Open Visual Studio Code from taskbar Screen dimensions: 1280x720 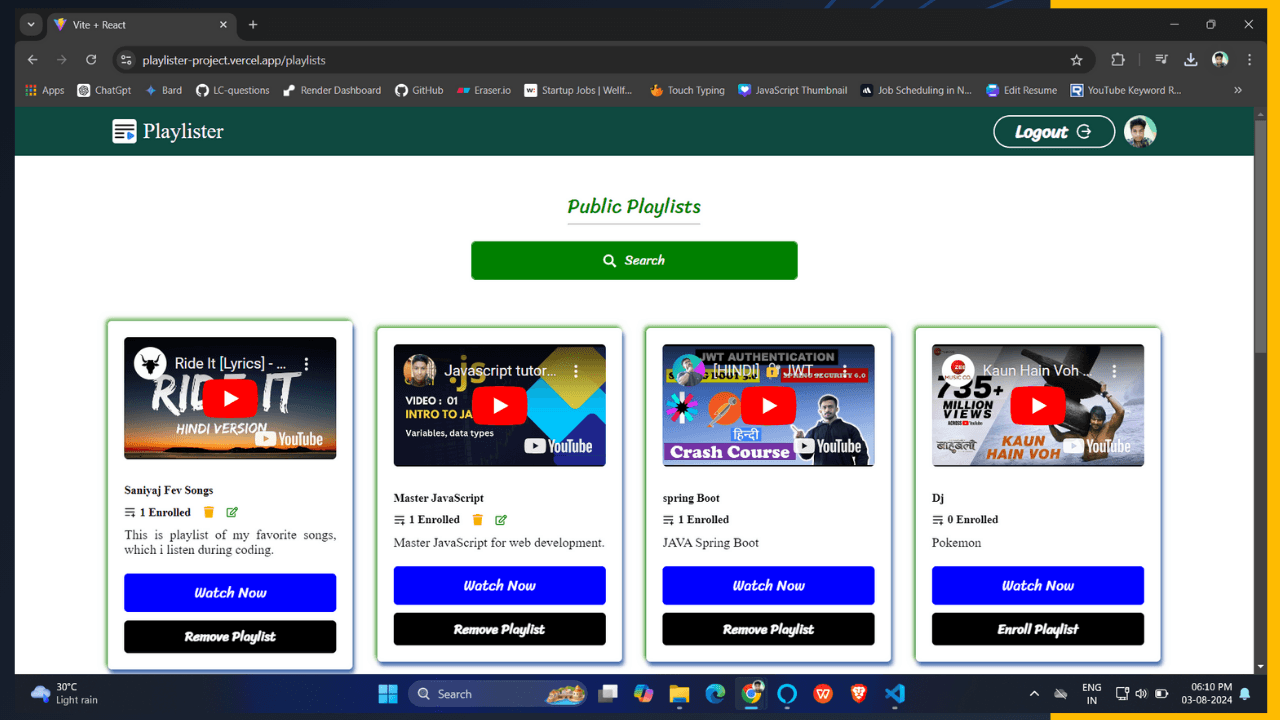[x=895, y=694]
